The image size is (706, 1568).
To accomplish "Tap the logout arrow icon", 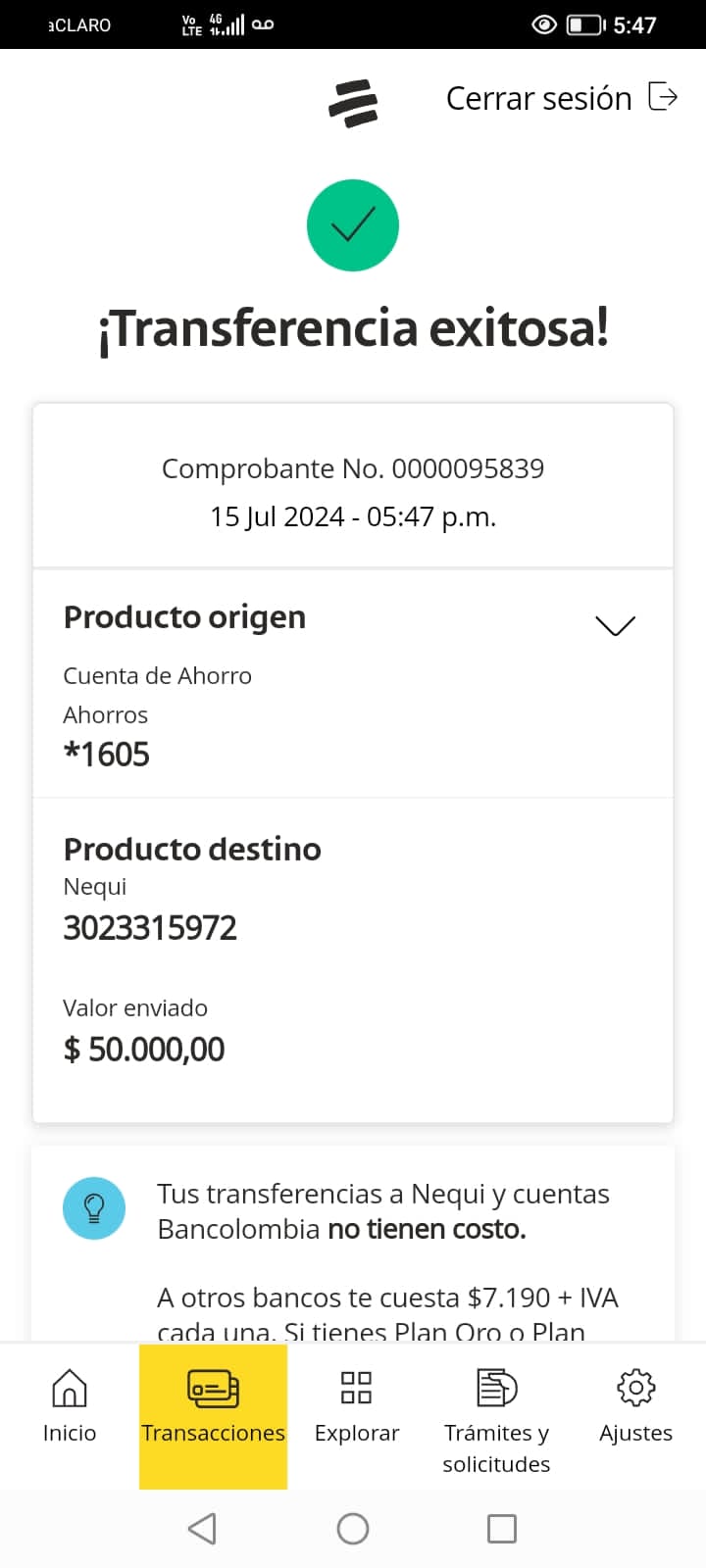I will (x=664, y=97).
